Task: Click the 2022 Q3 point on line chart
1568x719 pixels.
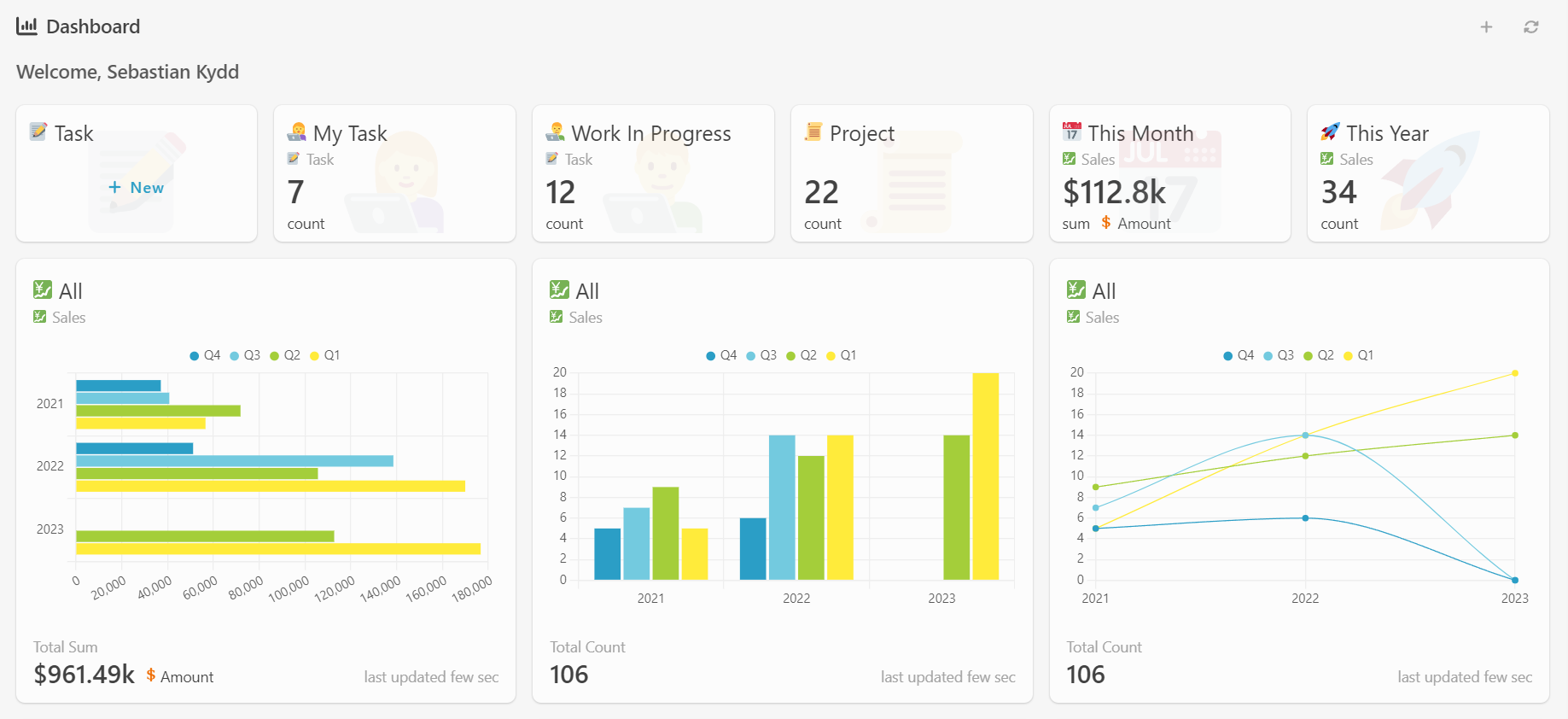Action: pos(1305,435)
